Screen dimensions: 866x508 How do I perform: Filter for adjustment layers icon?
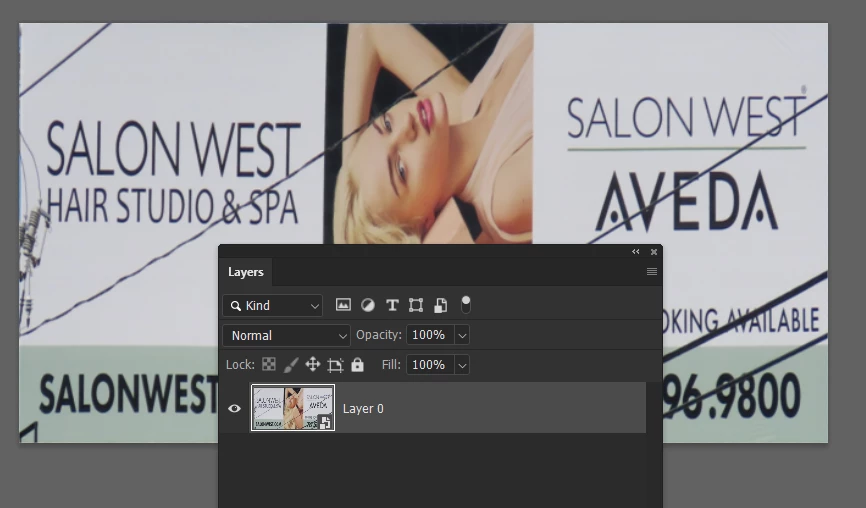[368, 305]
